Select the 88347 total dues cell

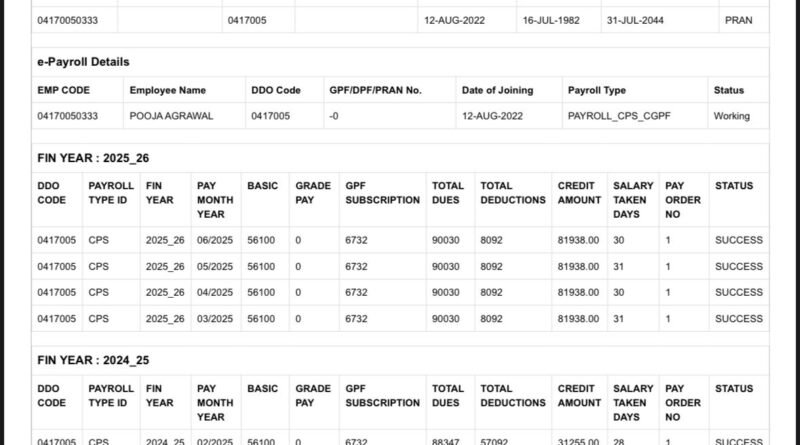tap(446, 440)
